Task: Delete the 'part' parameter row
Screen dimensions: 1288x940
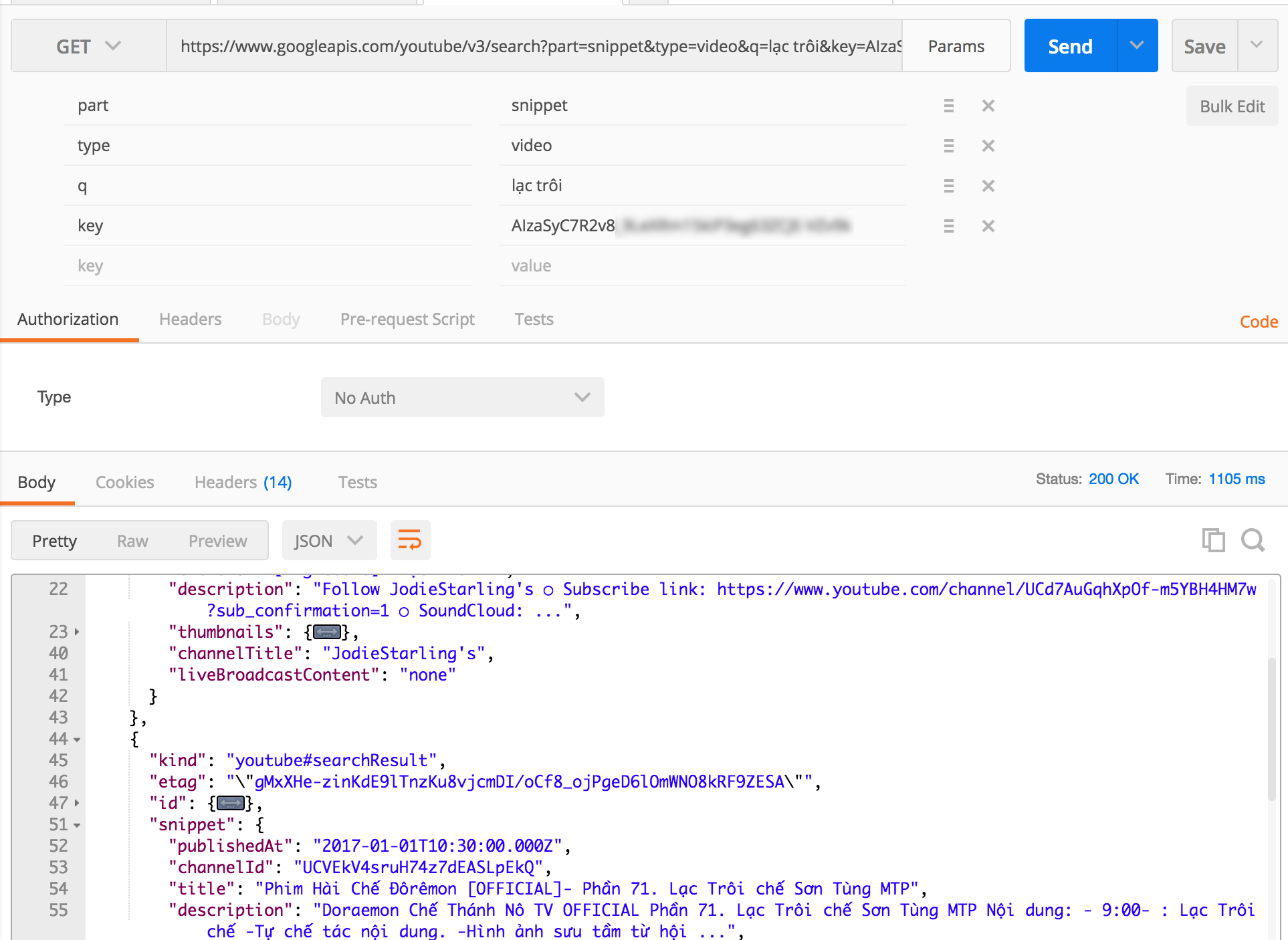Action: pyautogui.click(x=988, y=106)
